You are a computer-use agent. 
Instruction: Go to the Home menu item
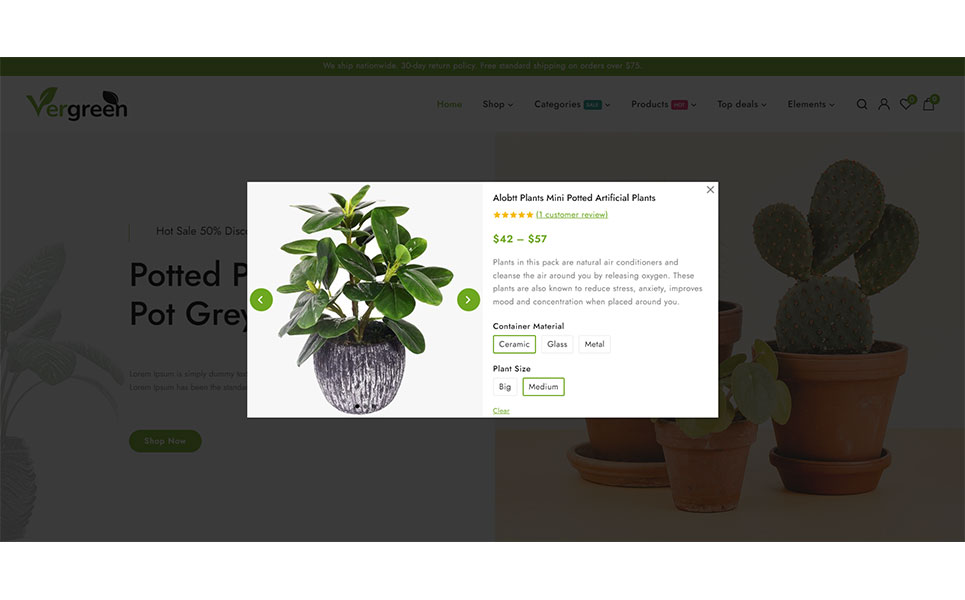point(449,105)
